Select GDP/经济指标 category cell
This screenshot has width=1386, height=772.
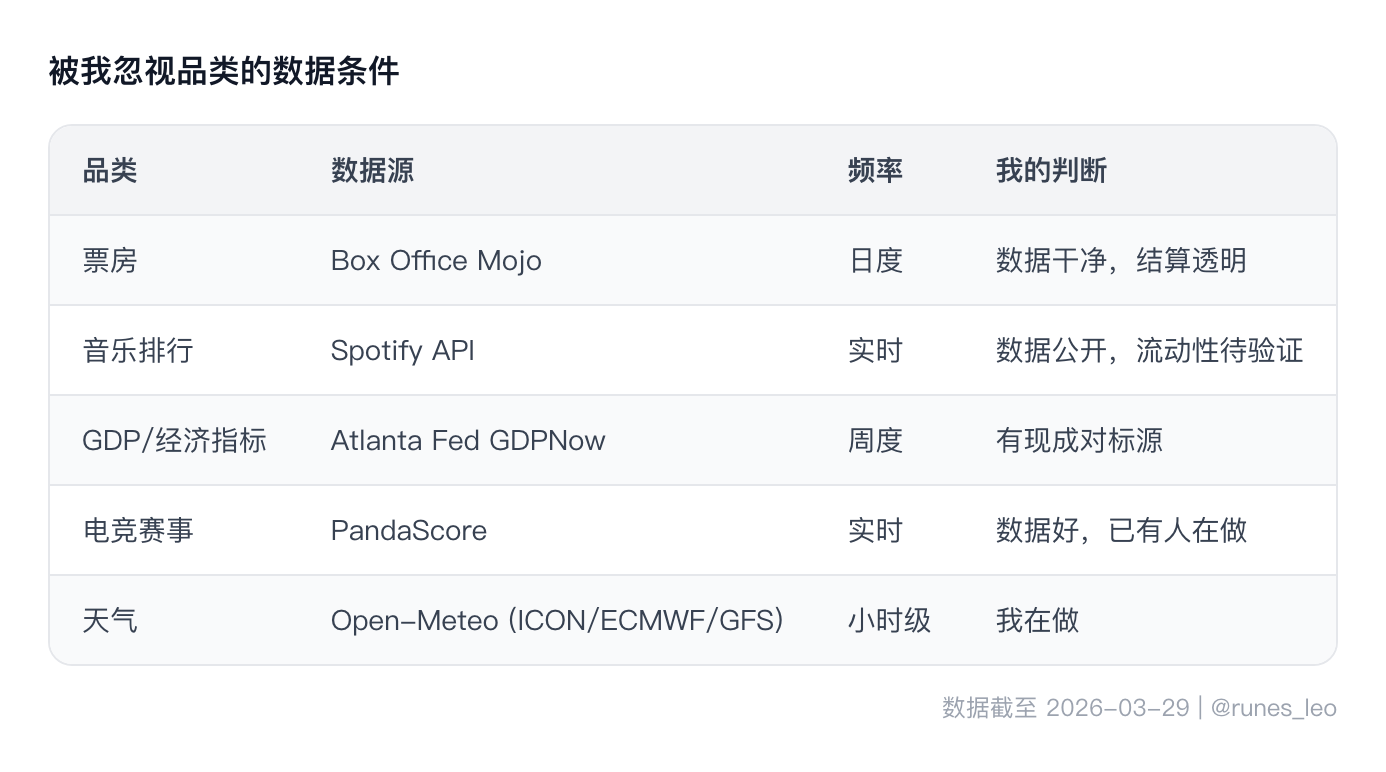coord(174,441)
